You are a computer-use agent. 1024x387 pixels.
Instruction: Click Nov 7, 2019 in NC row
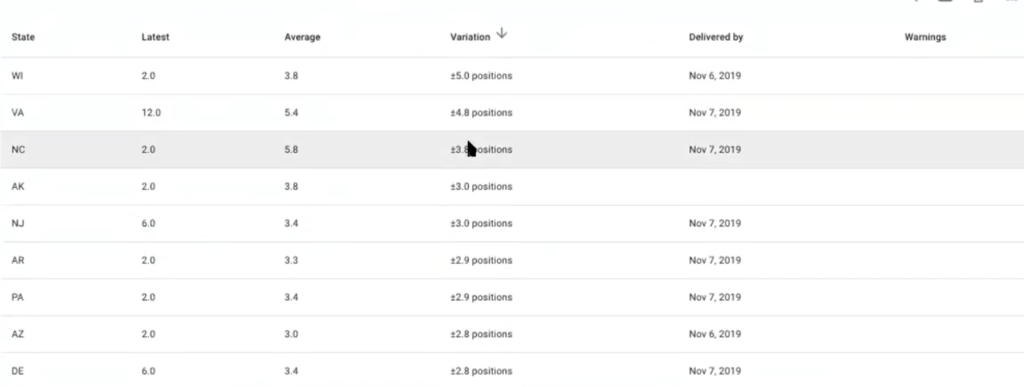pyautogui.click(x=715, y=149)
